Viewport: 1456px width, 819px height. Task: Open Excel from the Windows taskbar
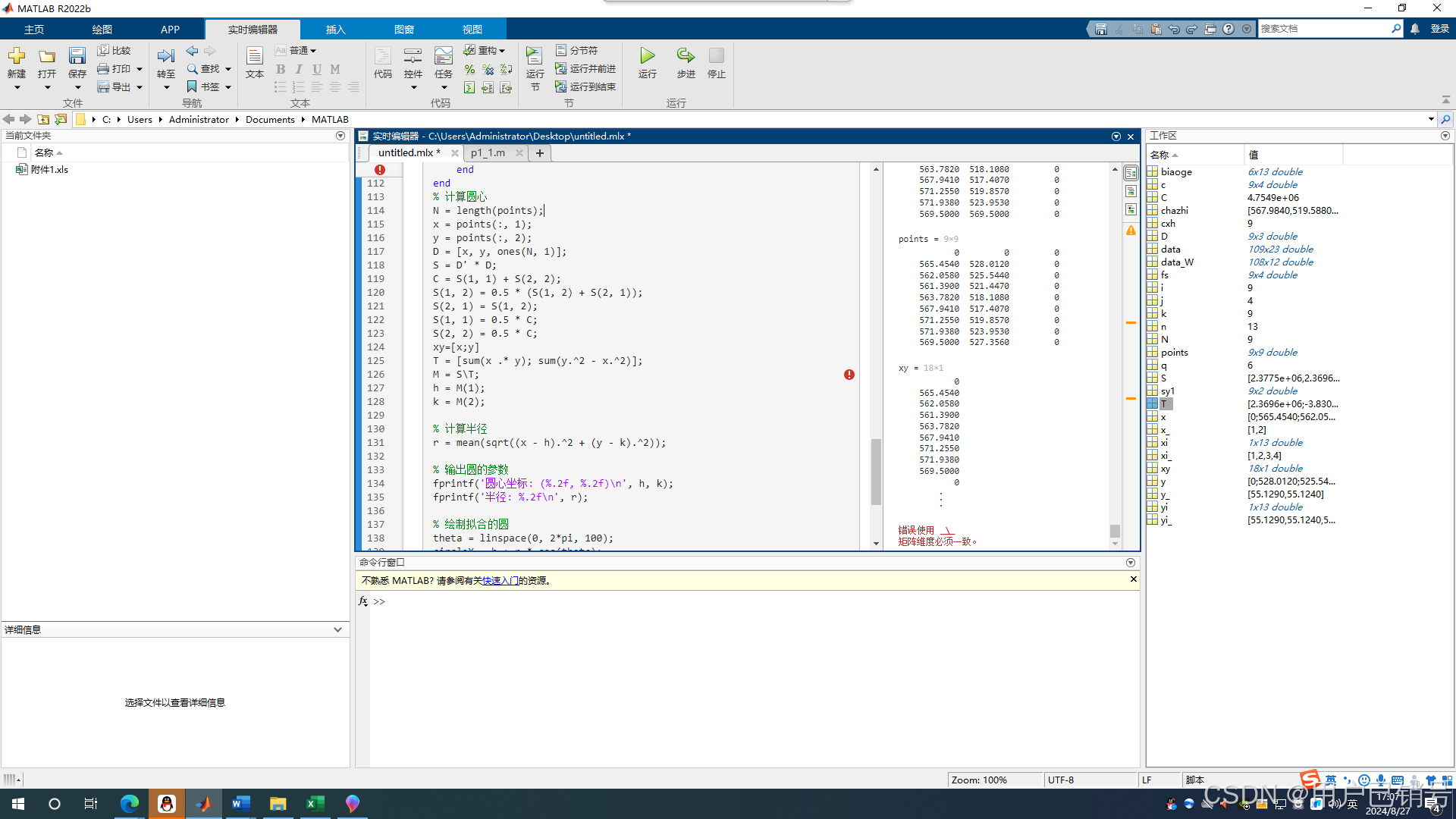click(x=315, y=804)
